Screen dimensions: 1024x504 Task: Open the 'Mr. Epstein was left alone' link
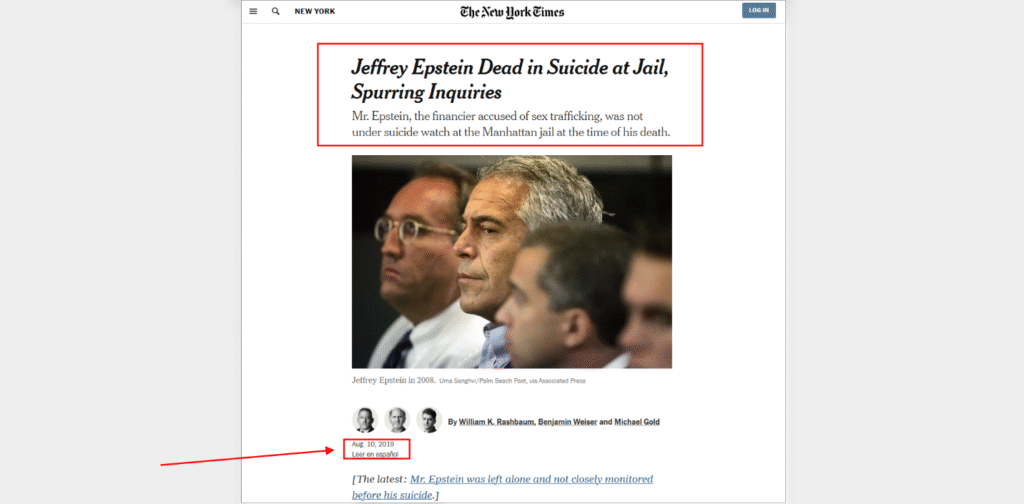point(502,487)
